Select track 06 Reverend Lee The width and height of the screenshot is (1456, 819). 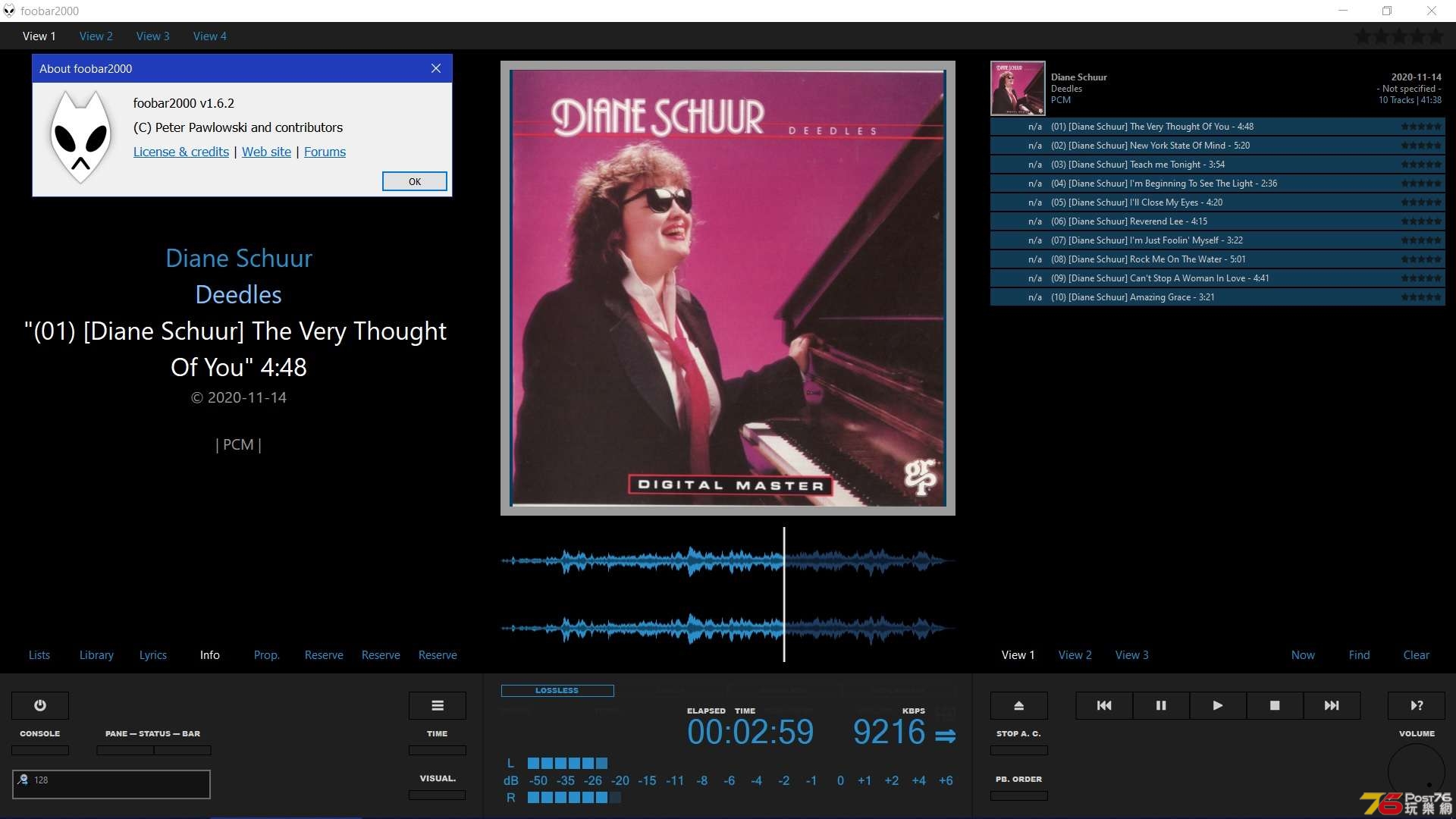pyautogui.click(x=1217, y=221)
